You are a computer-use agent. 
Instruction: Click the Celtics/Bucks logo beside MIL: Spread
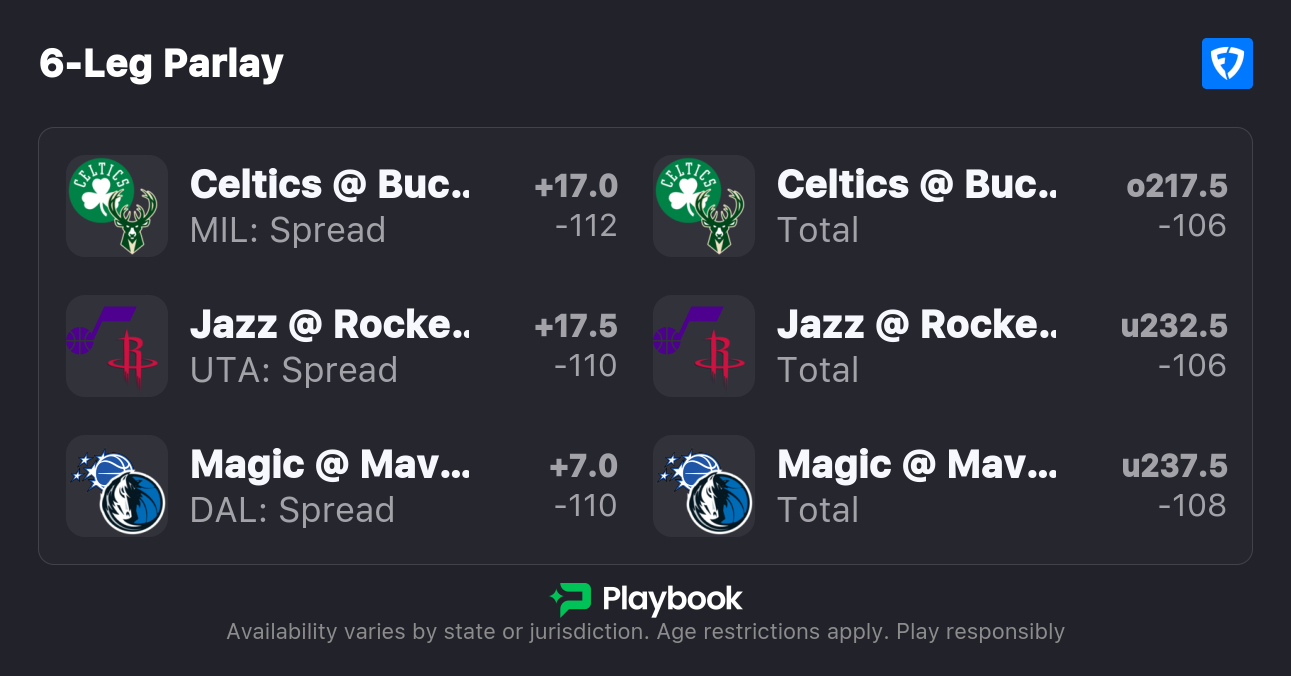coord(116,206)
